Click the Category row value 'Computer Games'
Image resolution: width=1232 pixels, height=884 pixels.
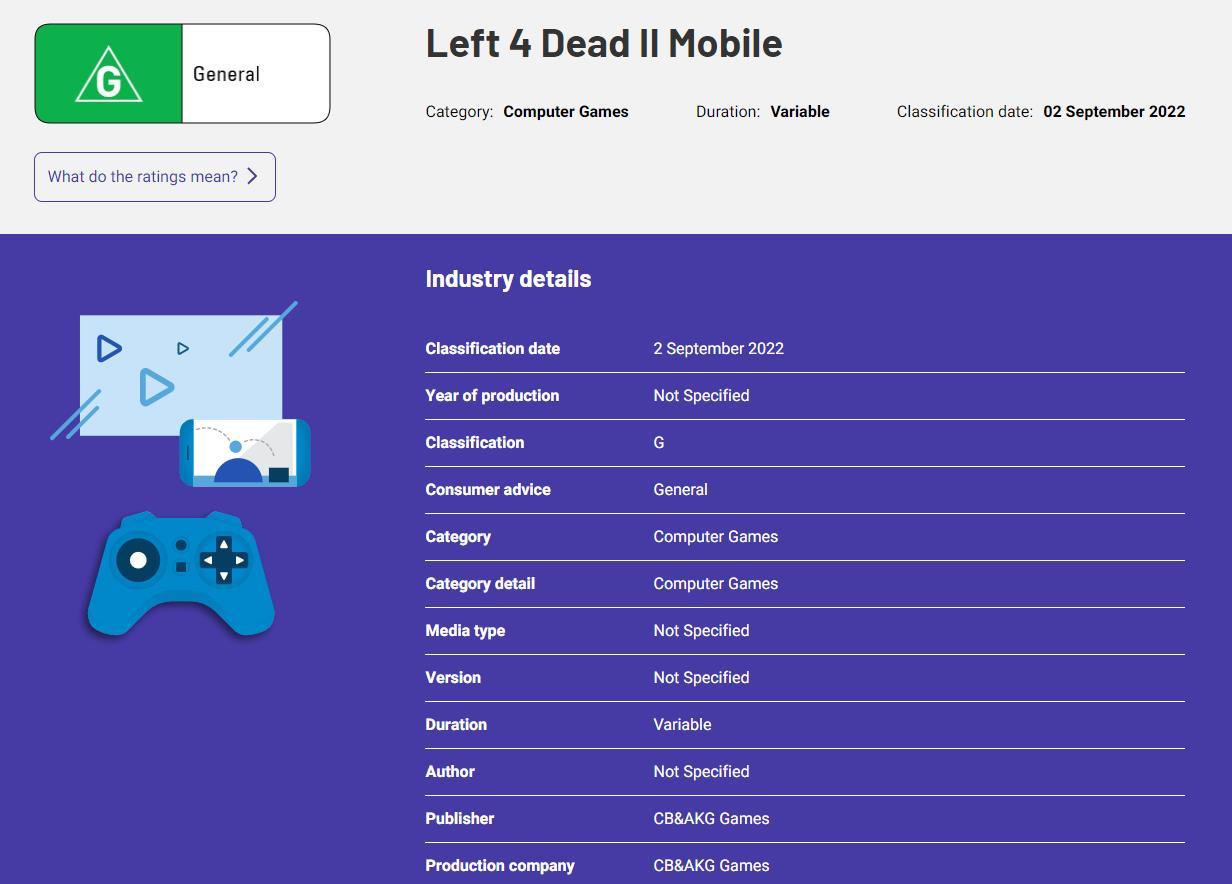pos(716,537)
